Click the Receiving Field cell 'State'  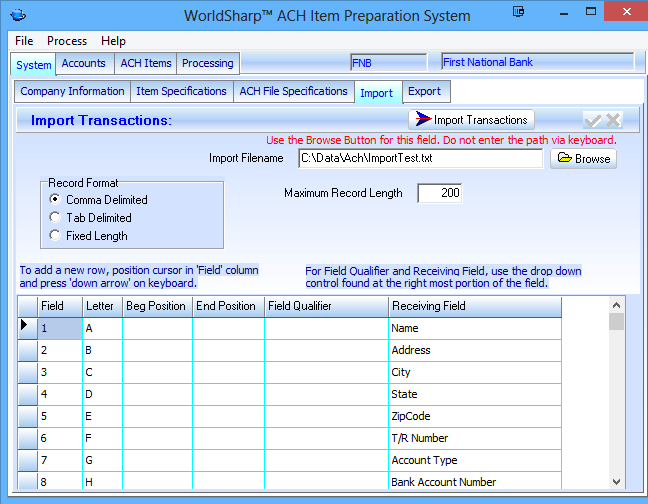coord(475,394)
